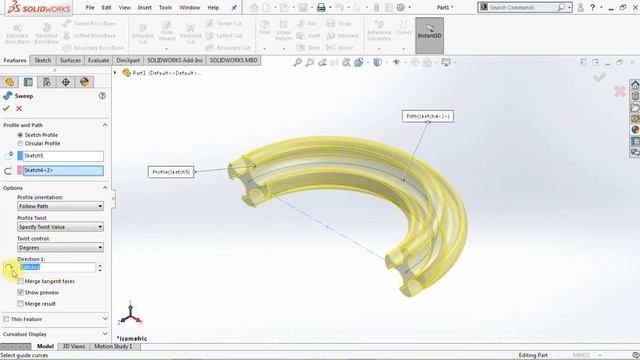Click the Zoom to Fit magnifier icon
The height and width of the screenshot is (360, 640).
pyautogui.click(x=298, y=62)
